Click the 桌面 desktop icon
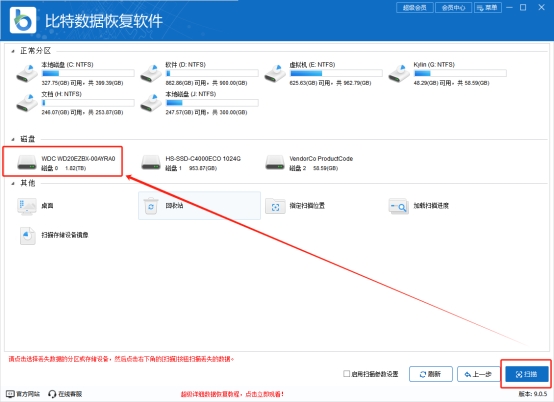554x402 pixels. click(x=27, y=206)
